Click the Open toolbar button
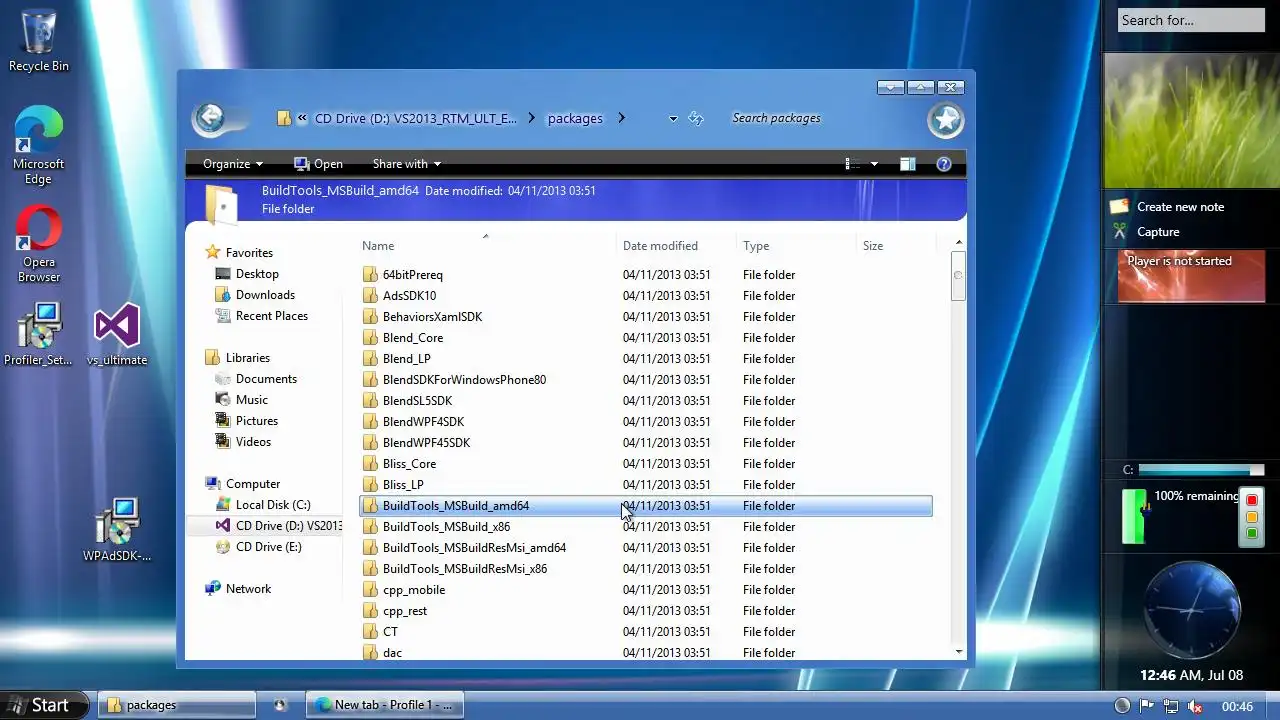 (x=318, y=164)
